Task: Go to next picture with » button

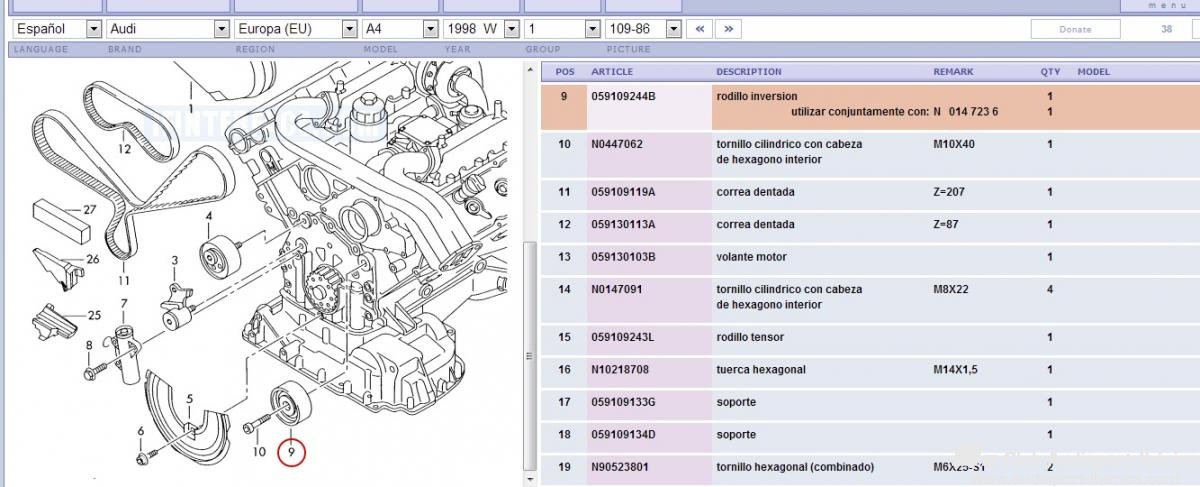Action: pos(728,29)
